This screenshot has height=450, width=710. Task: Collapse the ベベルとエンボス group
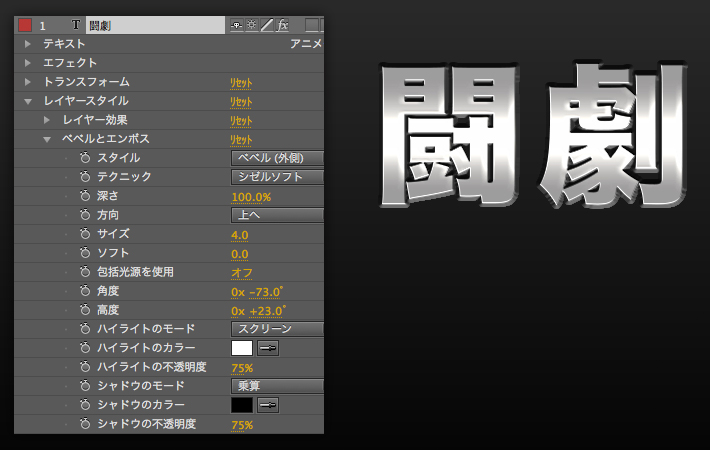point(47,139)
